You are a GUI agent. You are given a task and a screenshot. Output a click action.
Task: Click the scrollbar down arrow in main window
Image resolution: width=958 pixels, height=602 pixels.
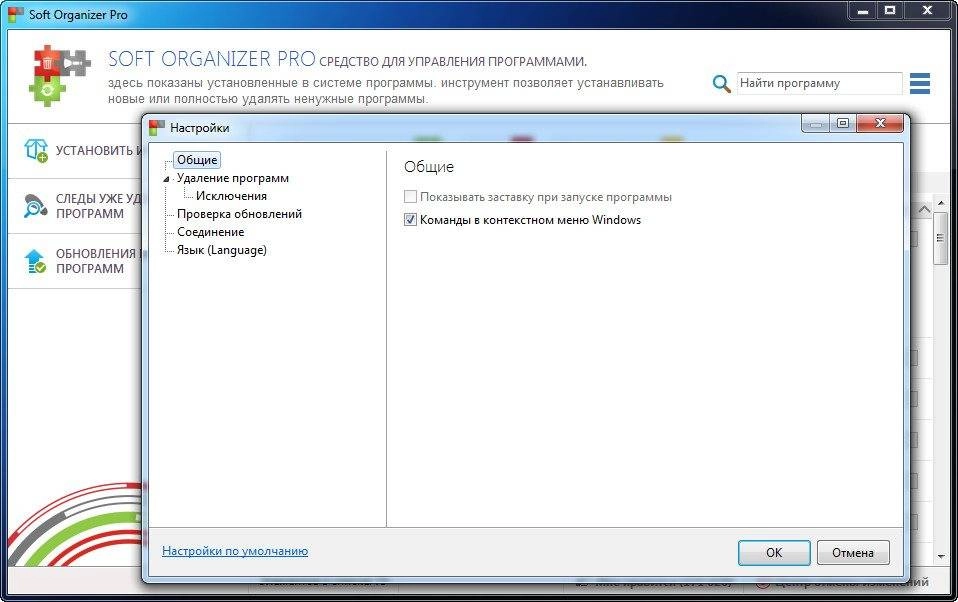click(940, 557)
